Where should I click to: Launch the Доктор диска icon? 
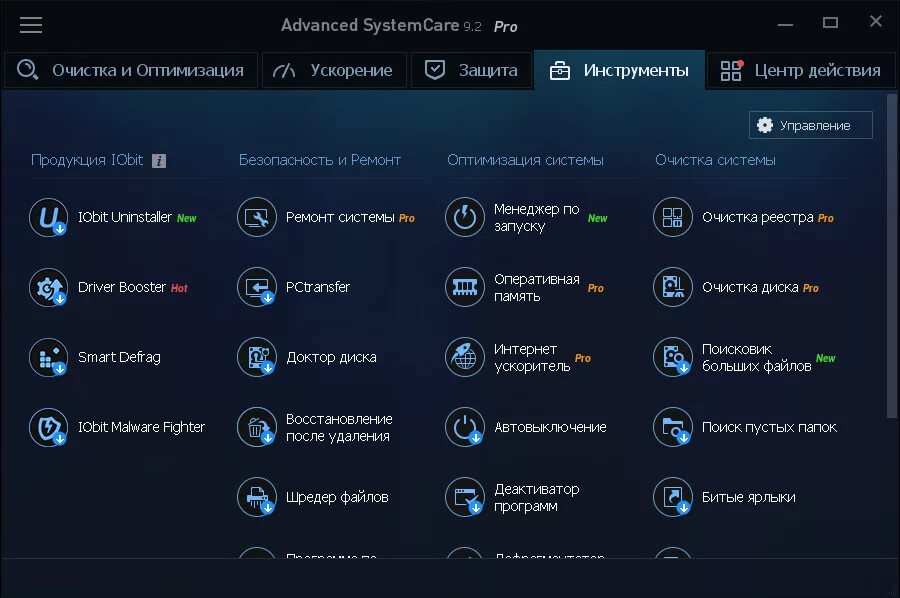(x=257, y=357)
